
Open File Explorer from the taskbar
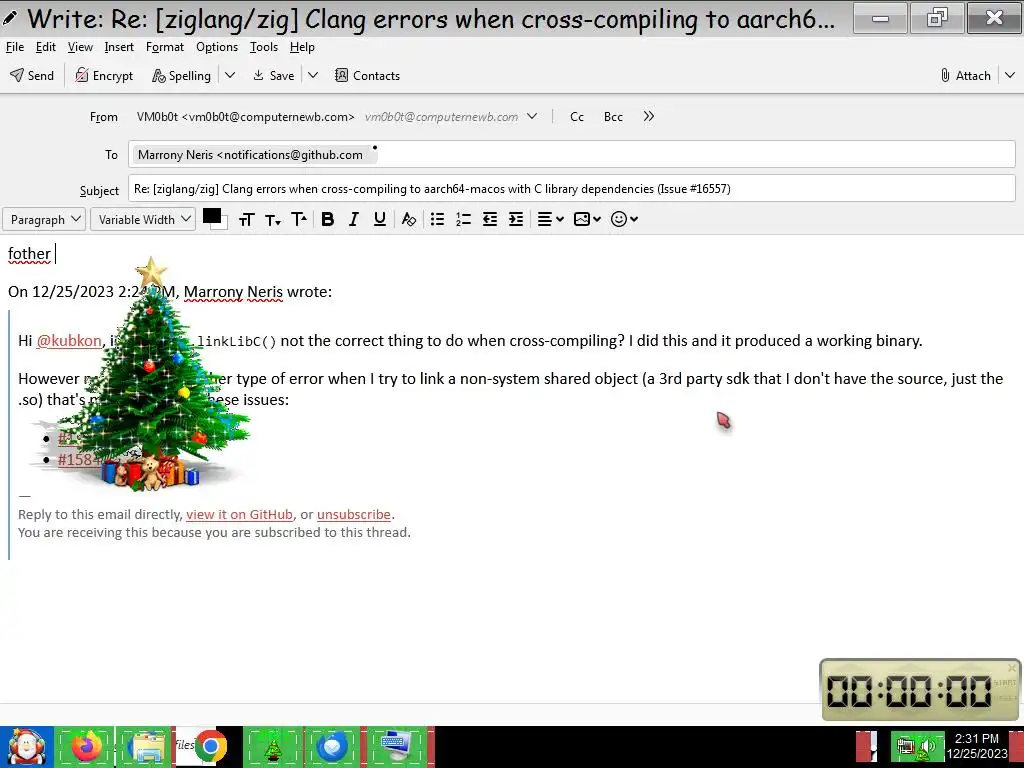coord(145,747)
